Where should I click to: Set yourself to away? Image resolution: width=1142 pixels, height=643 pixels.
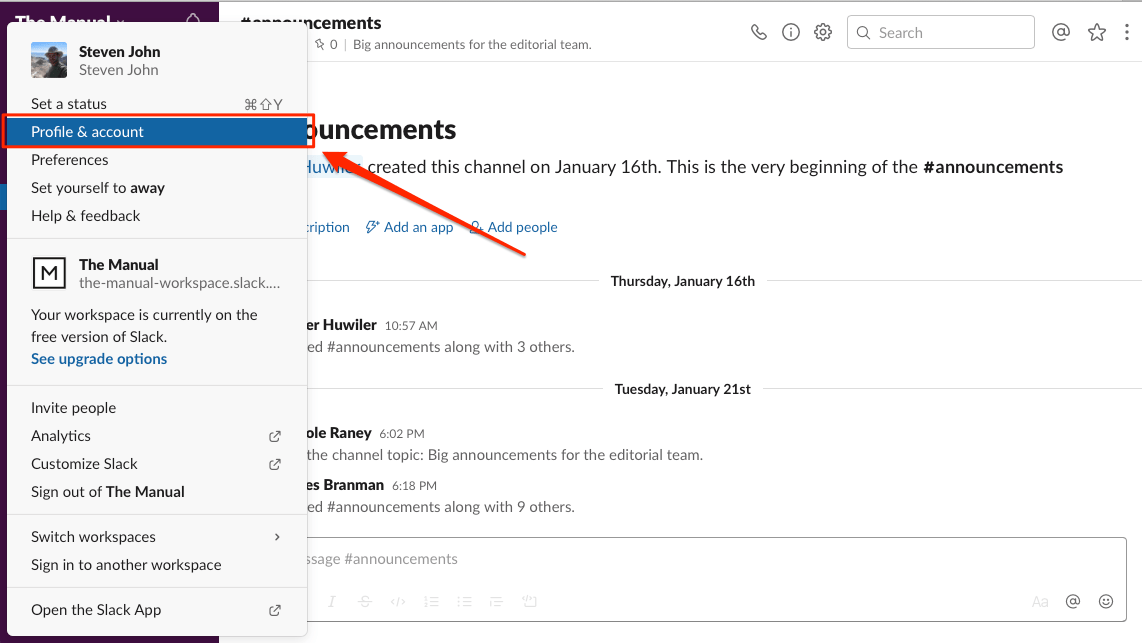[x=98, y=188]
